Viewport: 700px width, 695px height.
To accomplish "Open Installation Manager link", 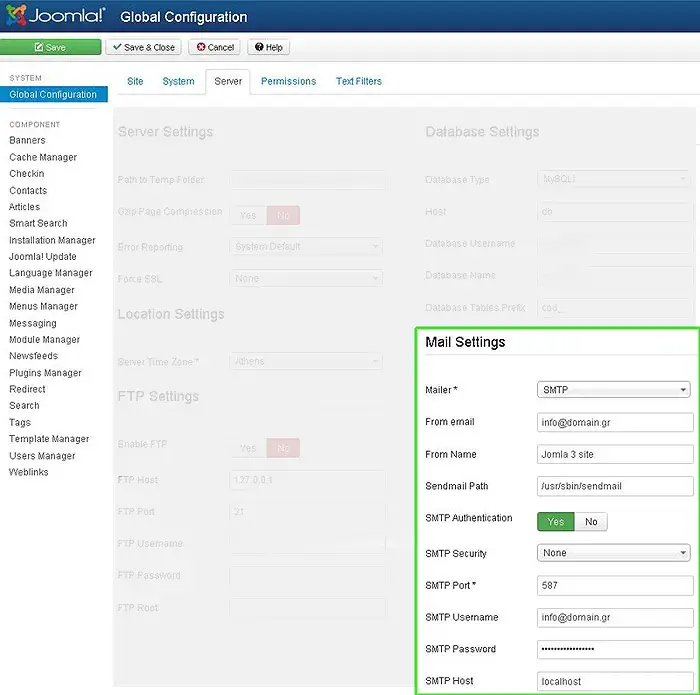I will point(52,240).
